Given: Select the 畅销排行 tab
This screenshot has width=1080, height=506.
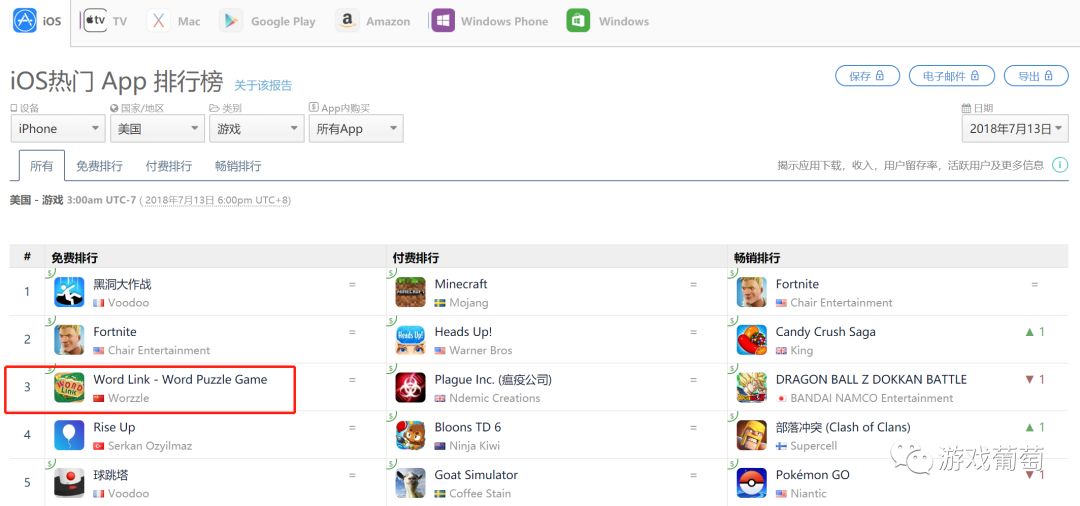Looking at the screenshot, I should 238,166.
